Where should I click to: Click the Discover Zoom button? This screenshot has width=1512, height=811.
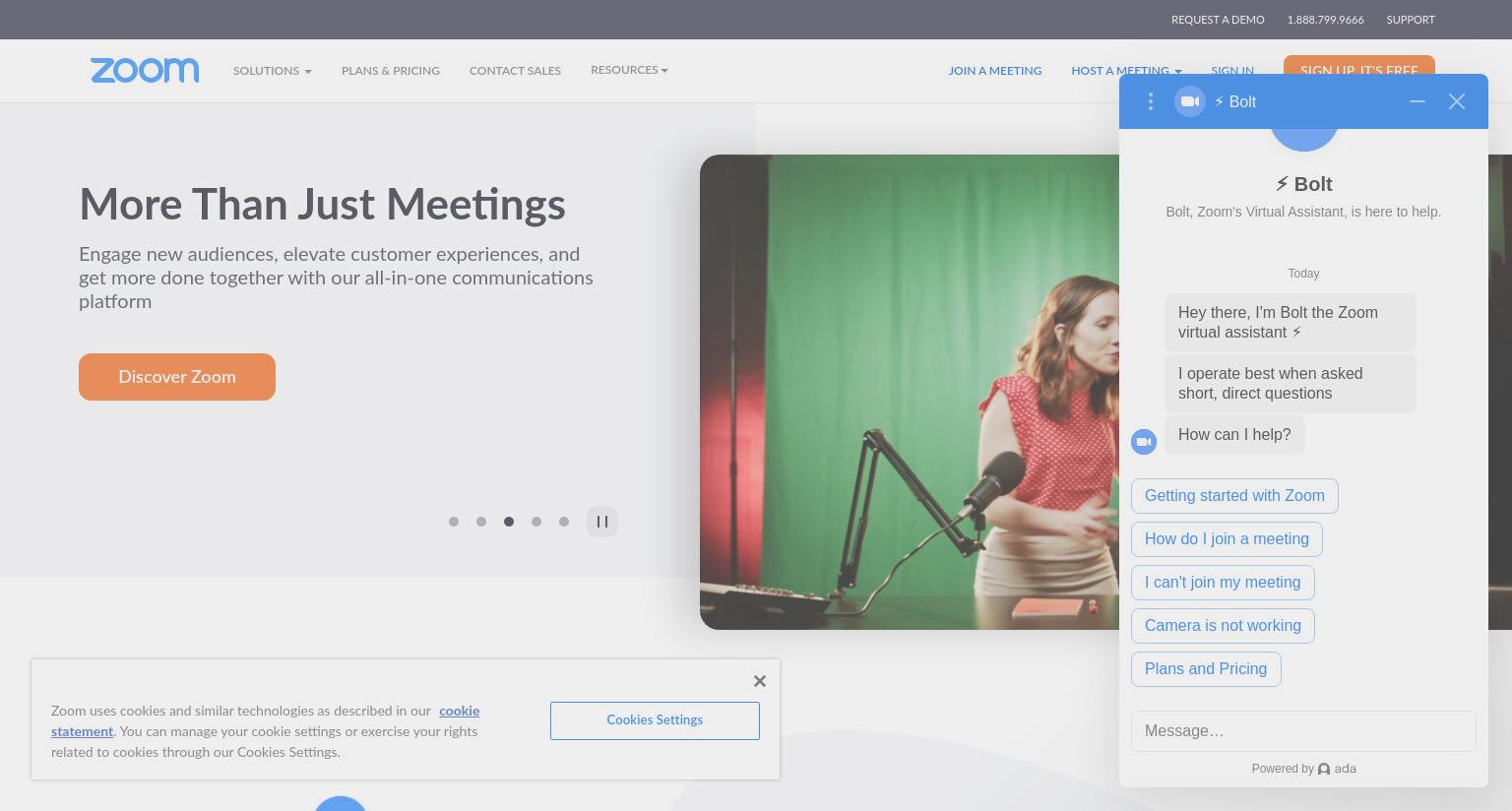(x=177, y=377)
